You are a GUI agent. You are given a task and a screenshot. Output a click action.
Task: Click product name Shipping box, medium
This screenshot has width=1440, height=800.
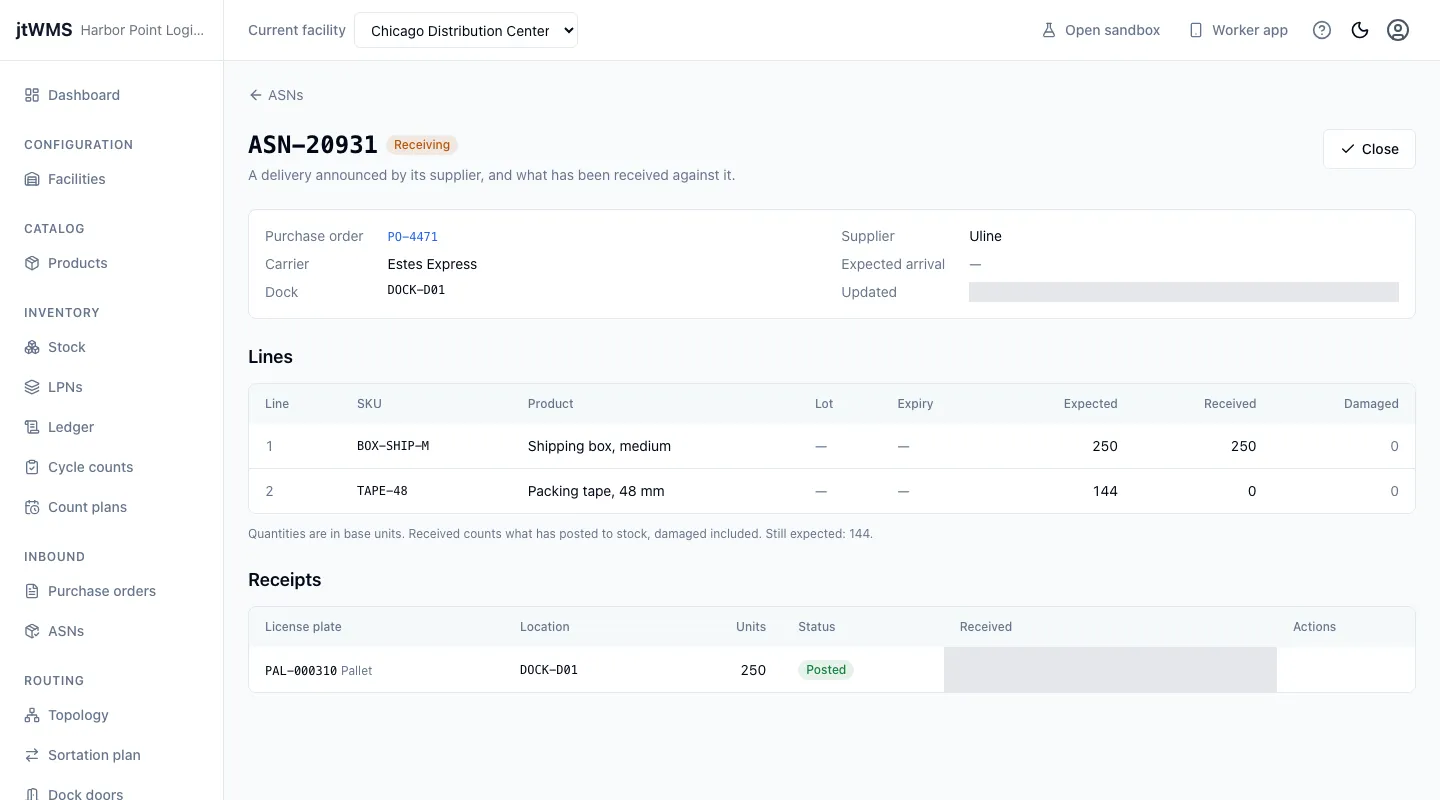point(599,446)
